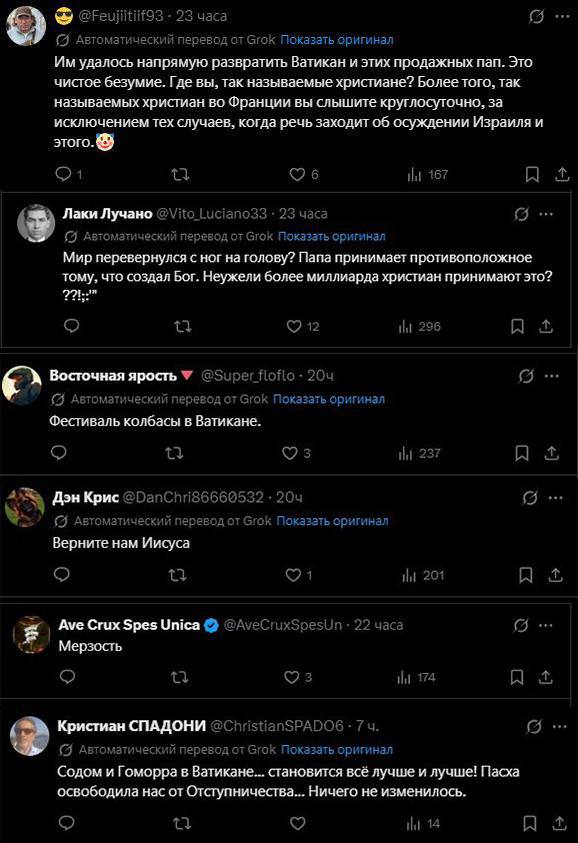578x843 pixels.
Task: Repost the Восточная ярость tweet
Action: [x=174, y=453]
